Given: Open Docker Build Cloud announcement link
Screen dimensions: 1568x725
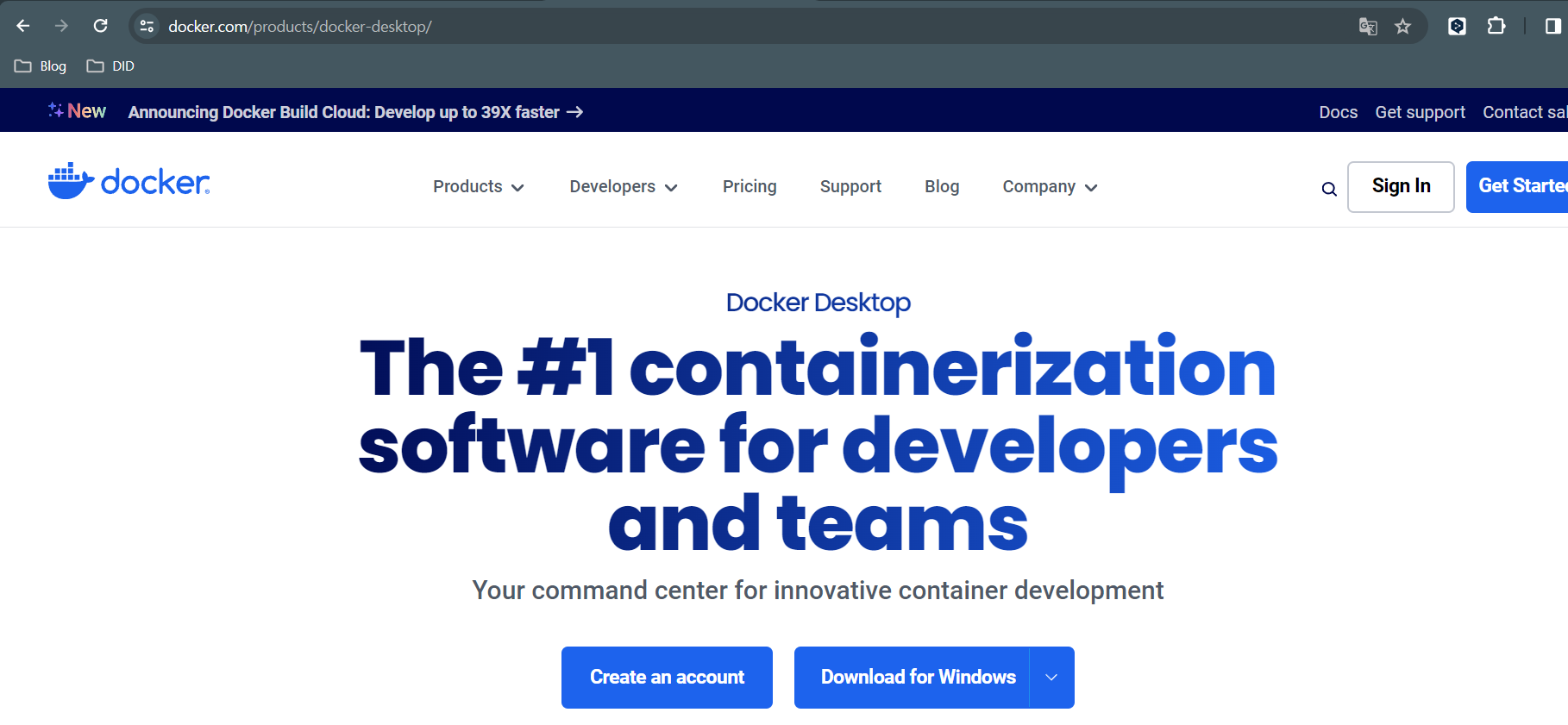Looking at the screenshot, I should click(x=355, y=112).
